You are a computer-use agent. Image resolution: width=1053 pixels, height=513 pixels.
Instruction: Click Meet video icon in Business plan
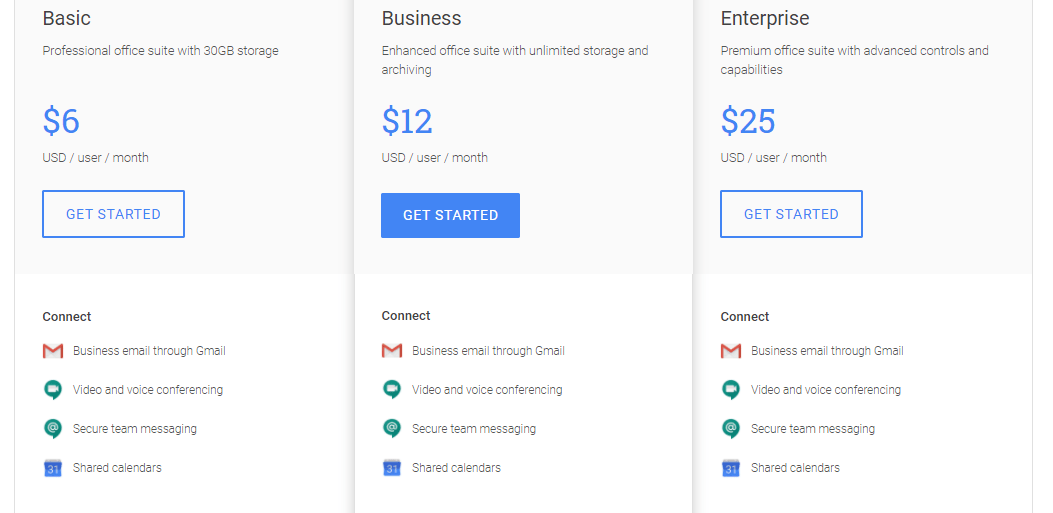click(x=392, y=390)
